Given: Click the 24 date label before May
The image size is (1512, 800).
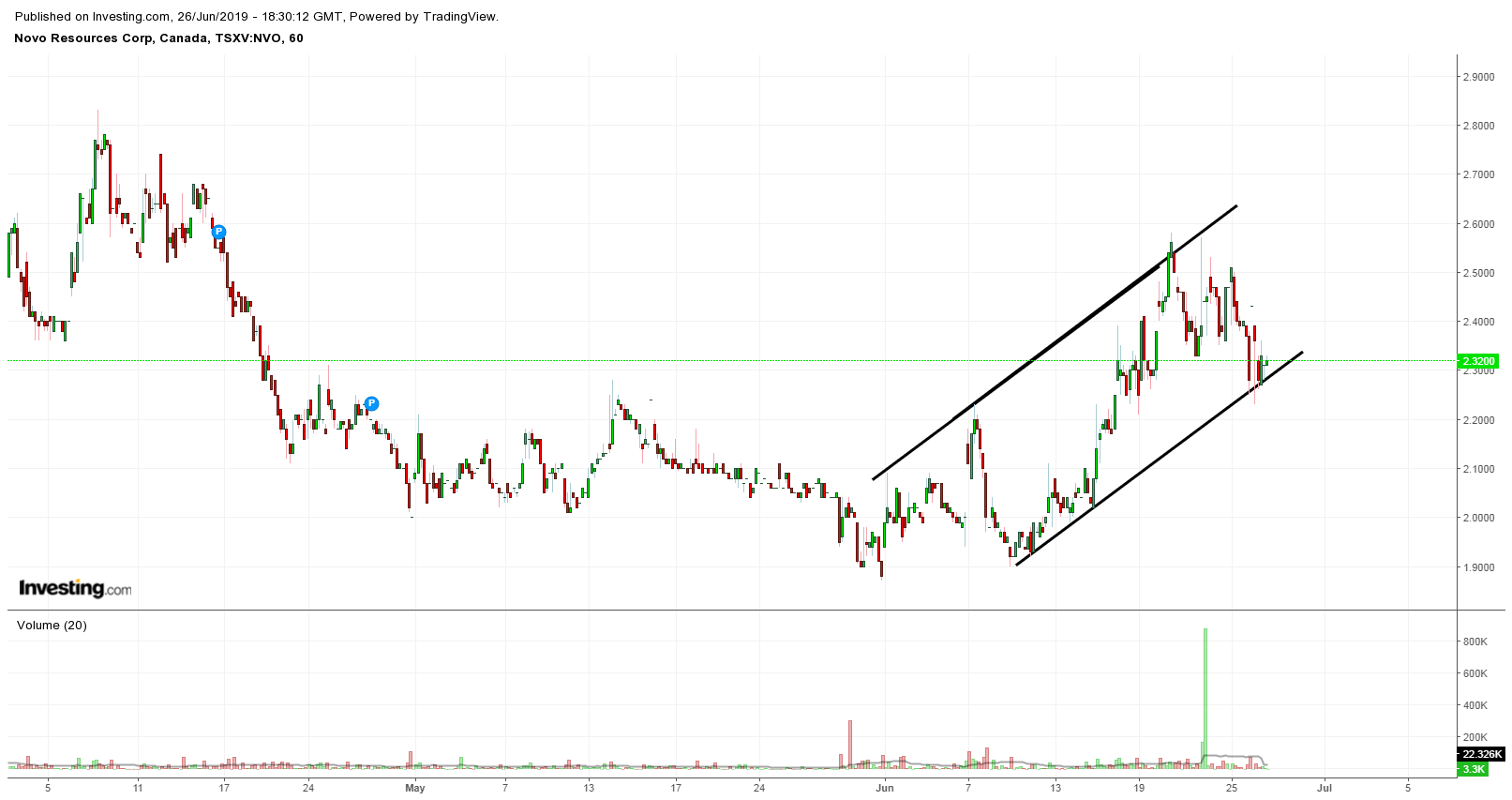Looking at the screenshot, I should 308,788.
